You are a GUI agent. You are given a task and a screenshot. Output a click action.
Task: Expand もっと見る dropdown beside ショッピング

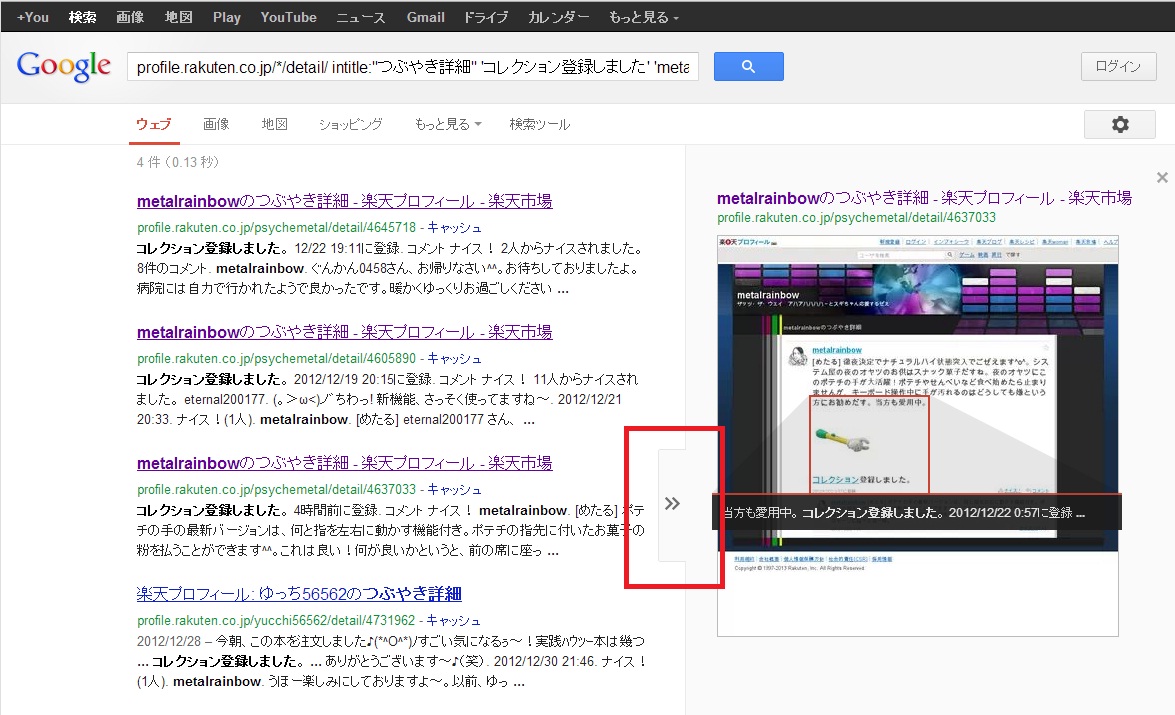(x=448, y=124)
